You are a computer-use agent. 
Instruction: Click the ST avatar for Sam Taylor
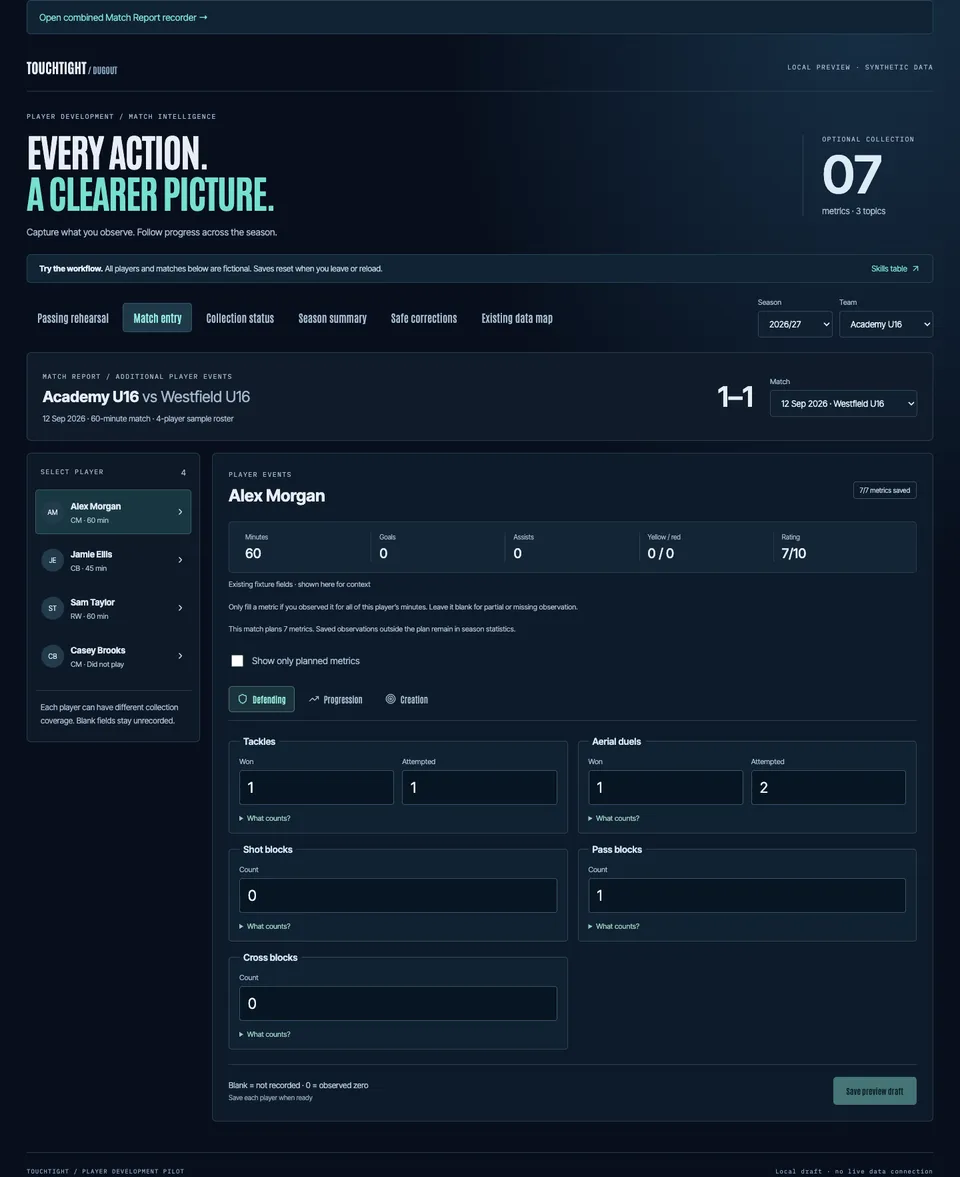click(x=53, y=608)
